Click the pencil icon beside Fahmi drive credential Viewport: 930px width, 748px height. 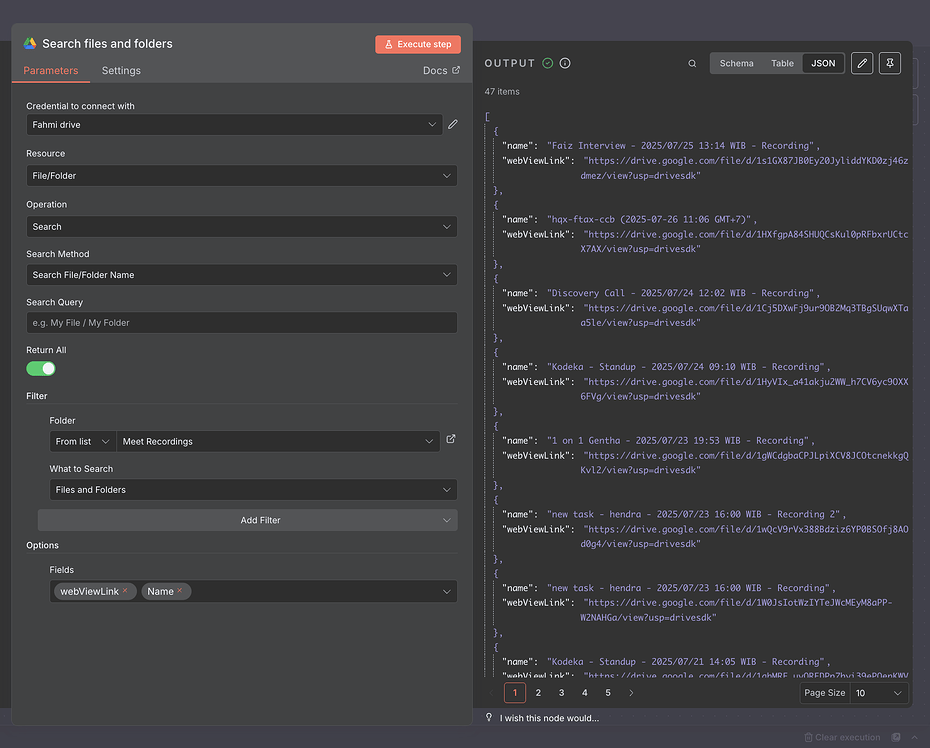pos(453,124)
